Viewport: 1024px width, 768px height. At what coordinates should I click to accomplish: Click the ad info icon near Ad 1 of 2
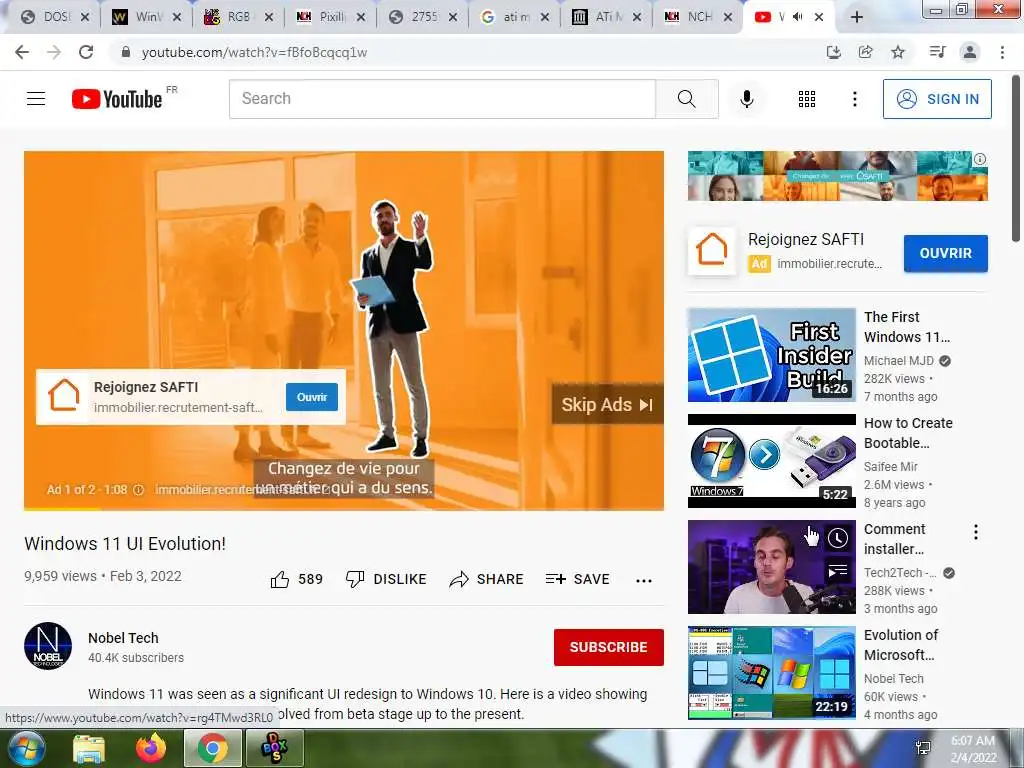[x=138, y=490]
